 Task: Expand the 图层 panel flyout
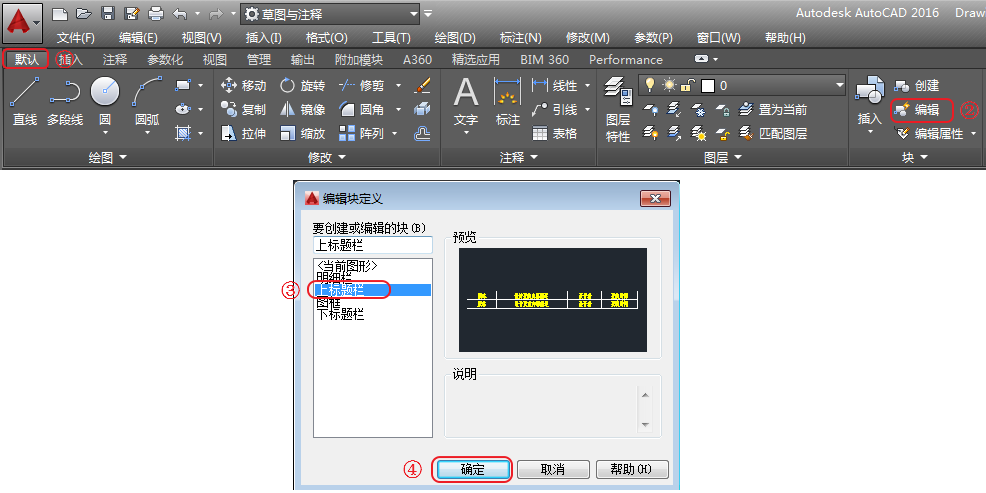point(723,158)
